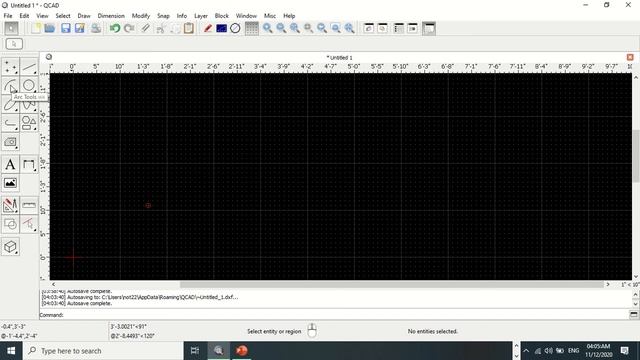Select the Text tool
Image resolution: width=640 pixels, height=360 pixels.
(10, 164)
